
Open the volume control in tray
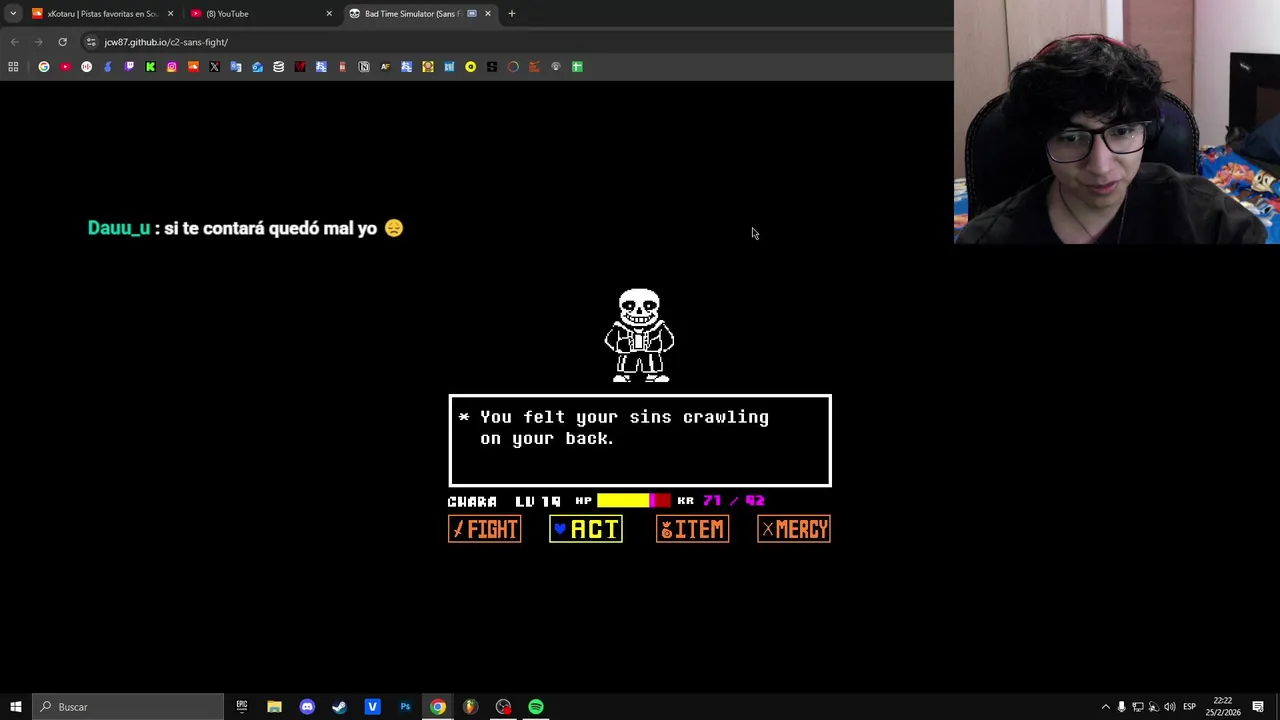[1169, 707]
